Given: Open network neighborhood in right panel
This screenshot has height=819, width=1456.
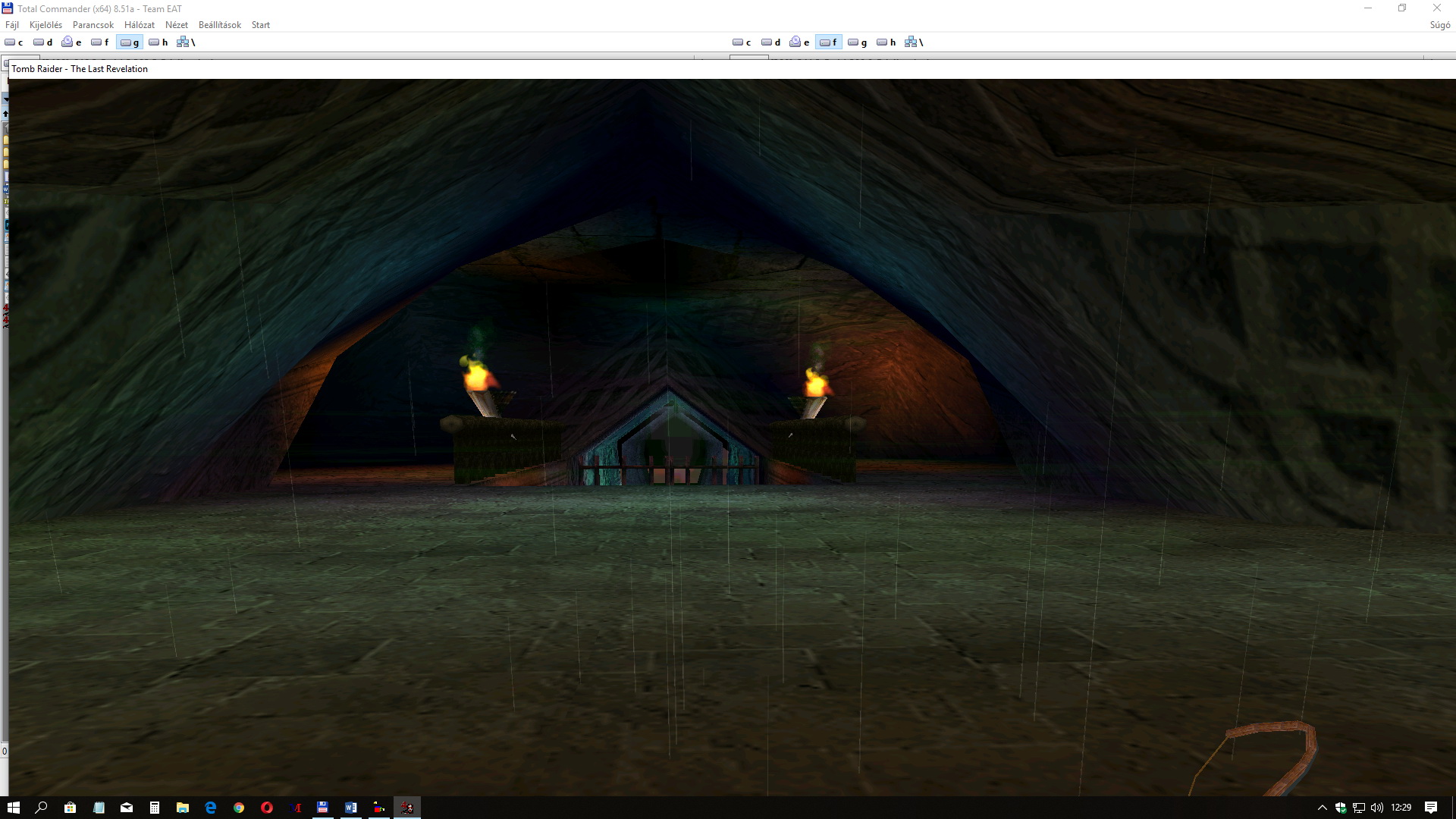Looking at the screenshot, I should [914, 42].
